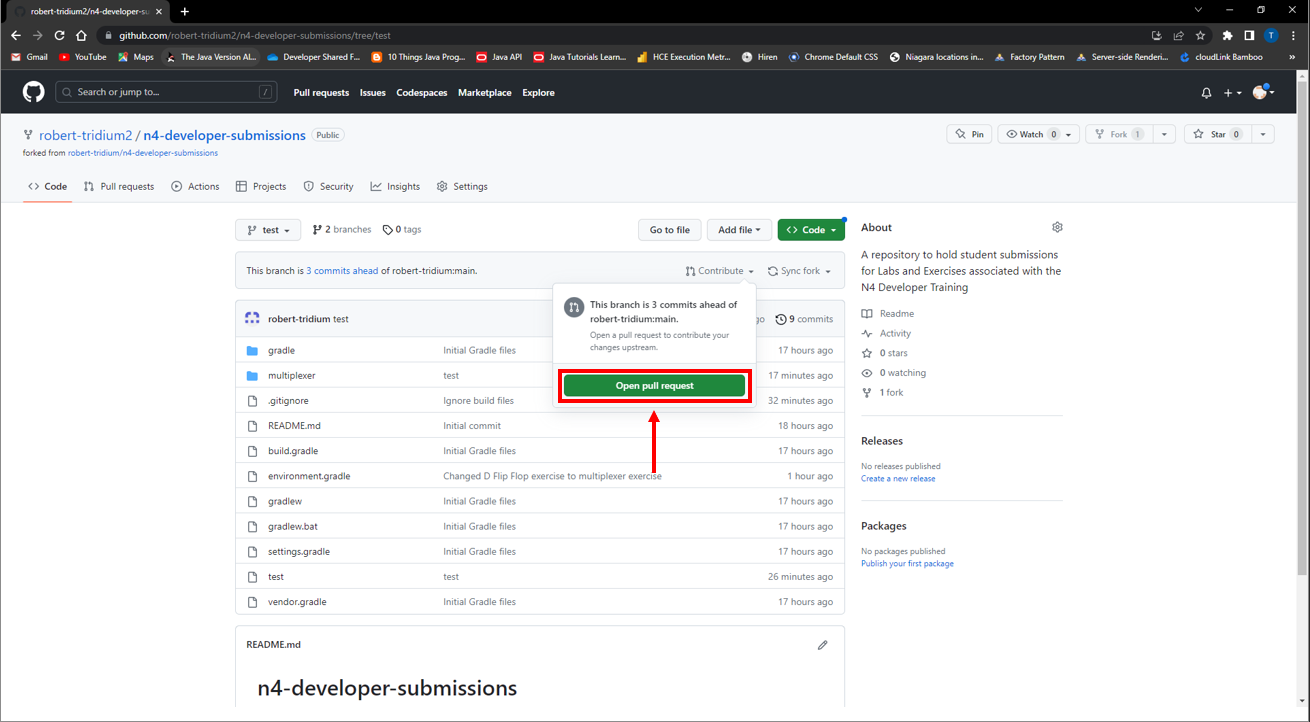Open the 9 commits history link
The image size is (1310, 722).
pos(804,319)
